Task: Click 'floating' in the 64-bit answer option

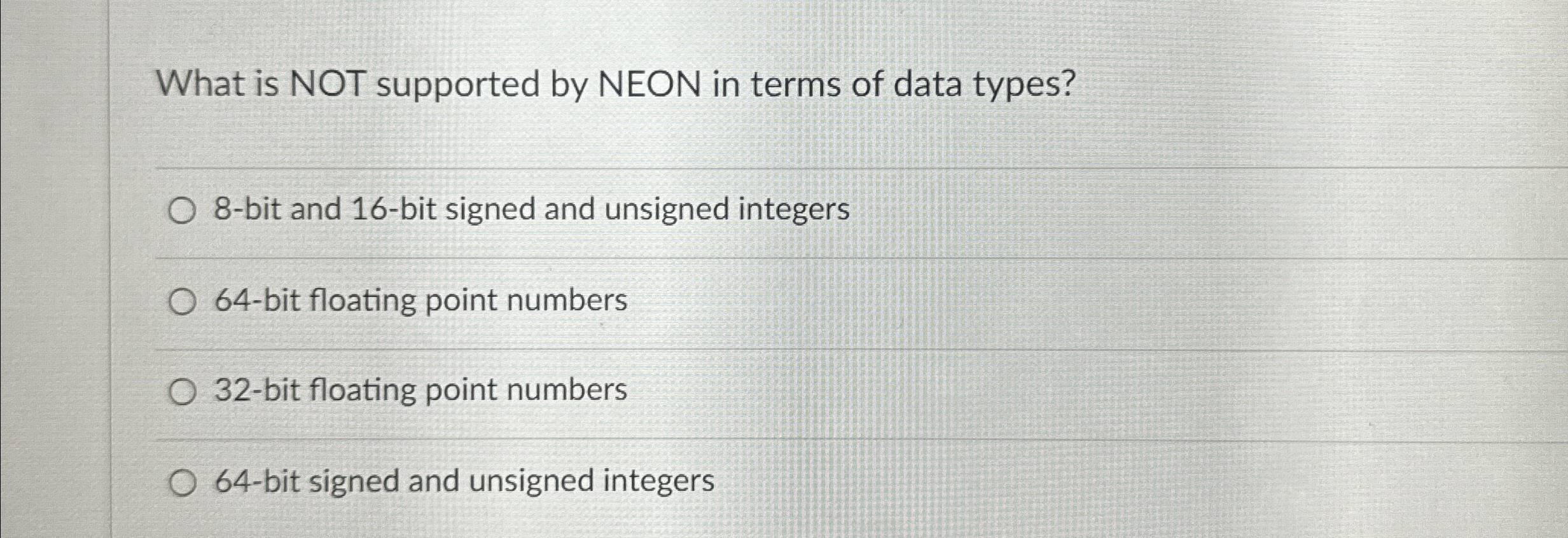Action: tap(363, 301)
